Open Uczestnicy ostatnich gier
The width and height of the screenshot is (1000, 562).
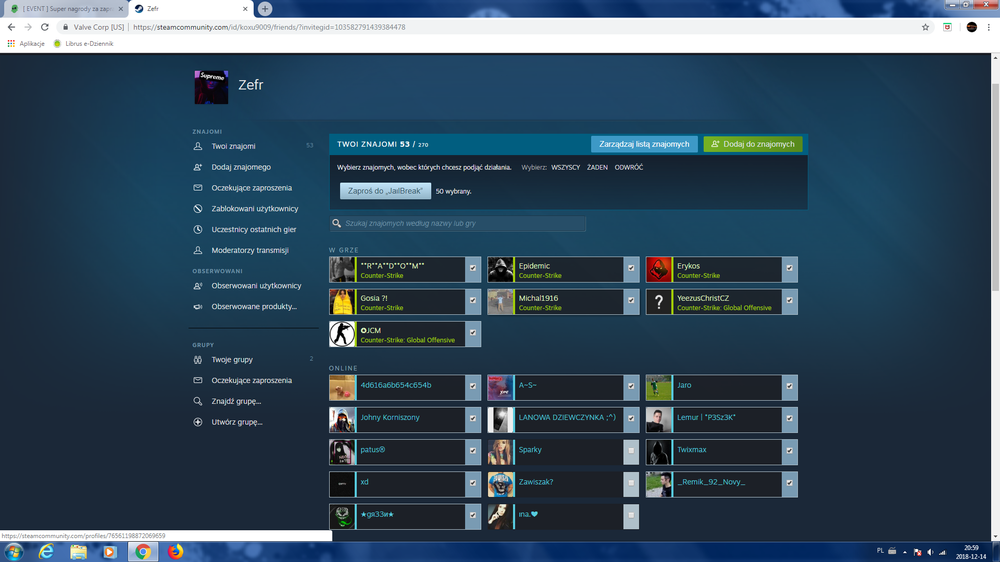(x=254, y=230)
